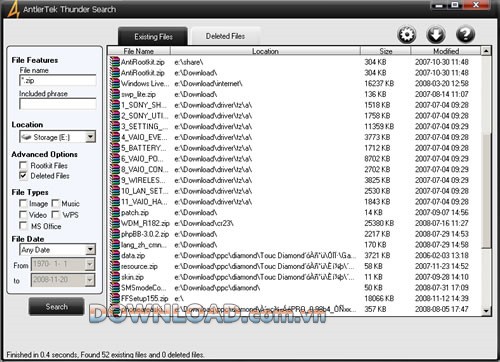Screen dimensions: 500x362
Task: Click zip icon of WDM_R182.zip
Action: tap(115, 223)
